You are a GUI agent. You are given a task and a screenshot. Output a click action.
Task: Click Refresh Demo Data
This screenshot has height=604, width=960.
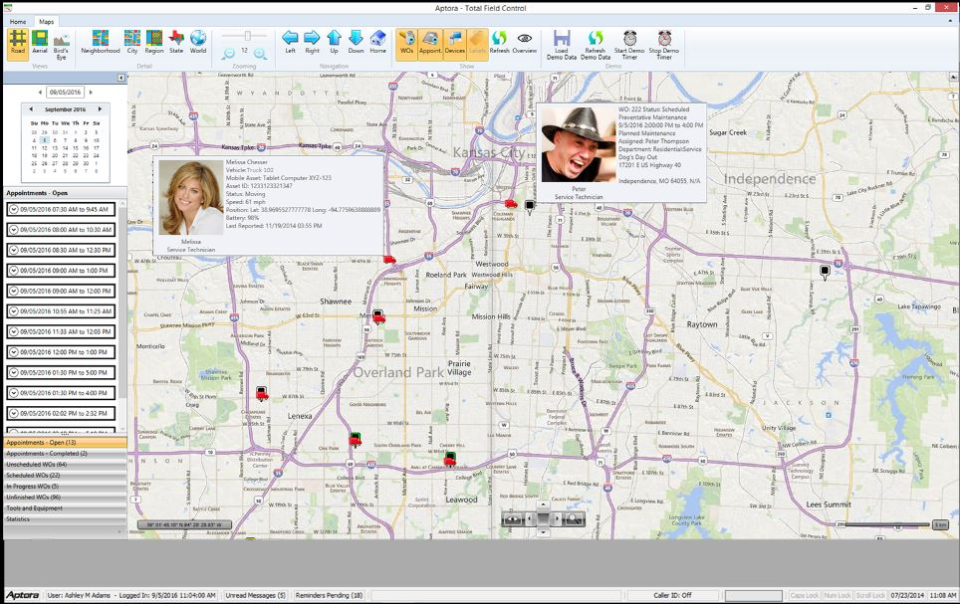596,45
